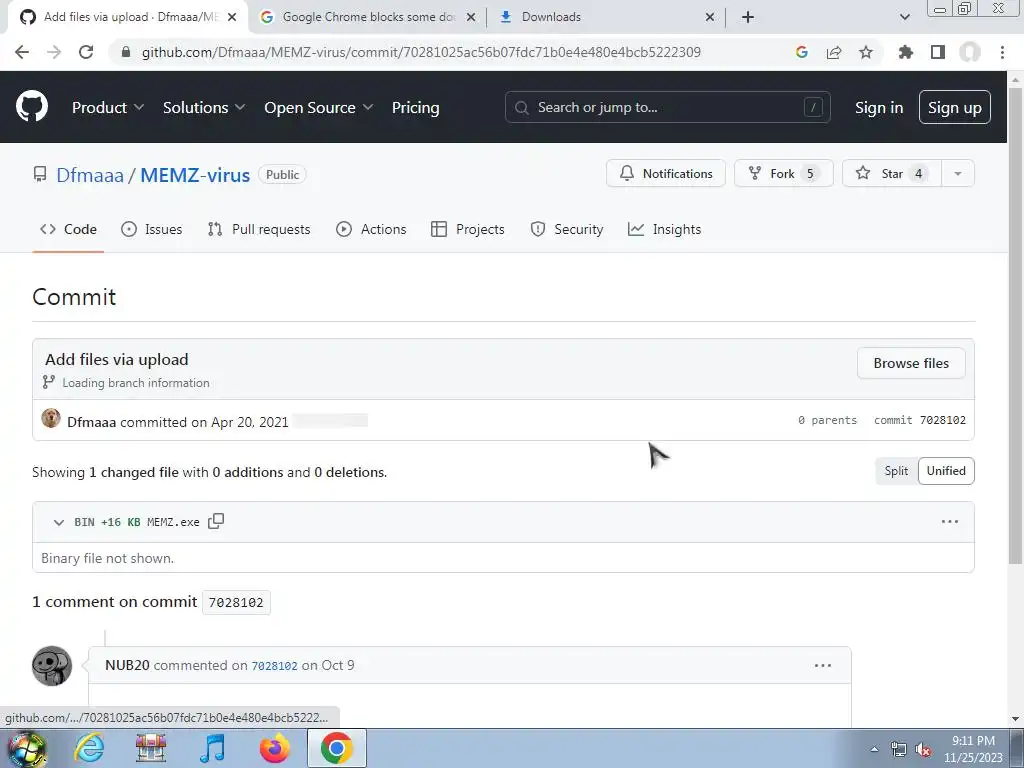Open the share page icon in address bar
1024x768 pixels.
834,52
